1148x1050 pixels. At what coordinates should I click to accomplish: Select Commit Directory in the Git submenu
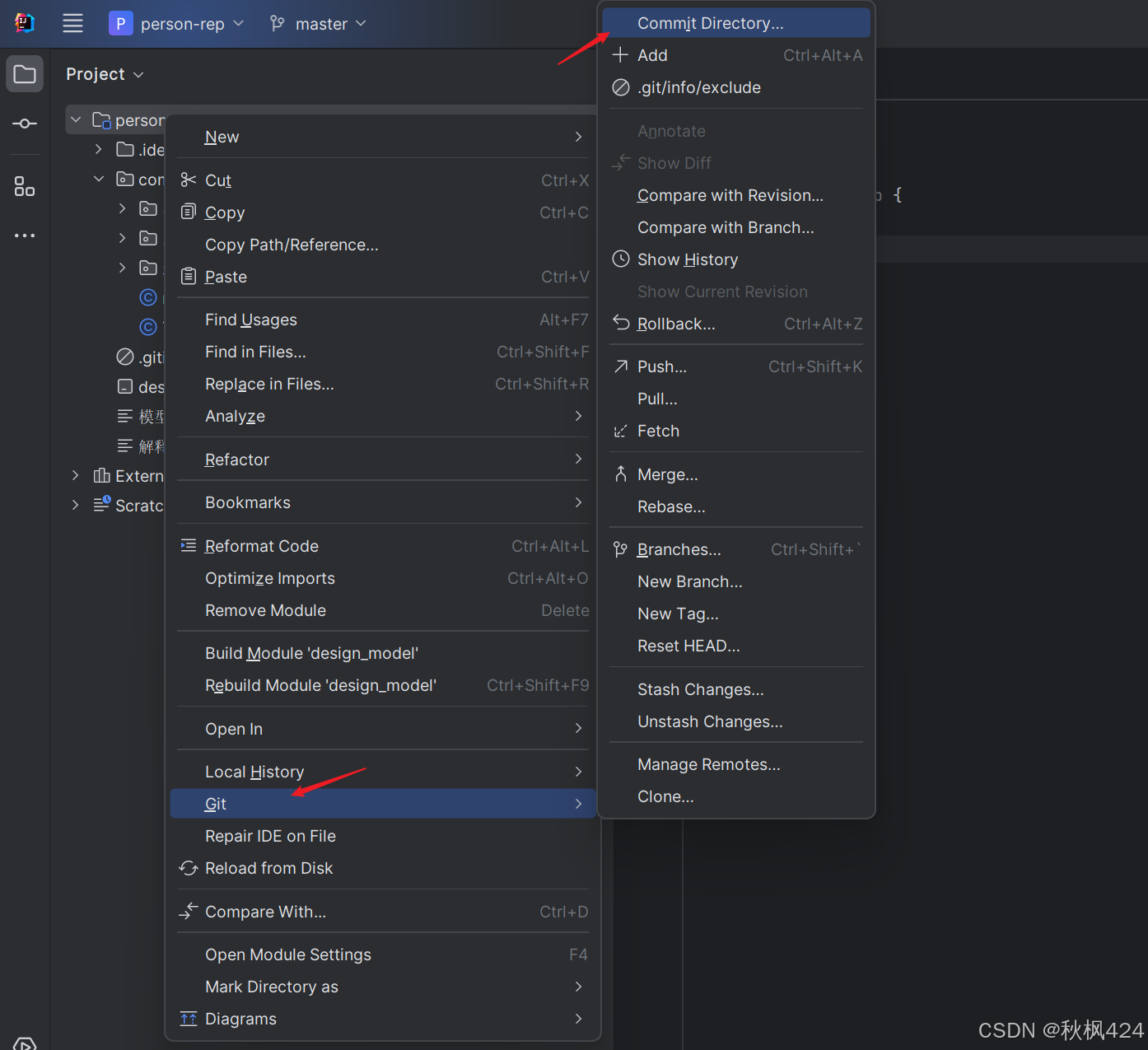[710, 22]
